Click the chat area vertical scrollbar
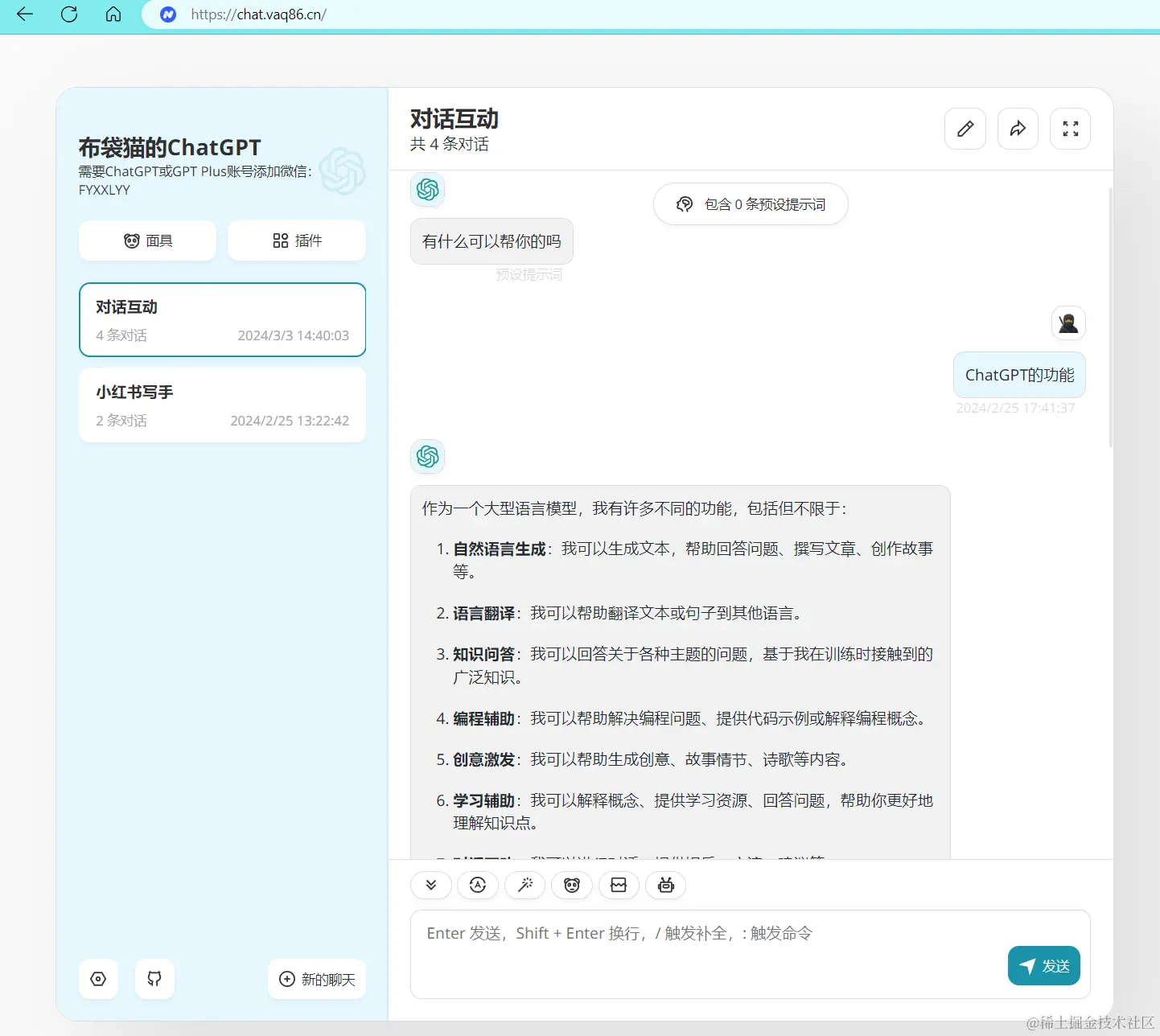This screenshot has width=1160, height=1036. 1111,317
